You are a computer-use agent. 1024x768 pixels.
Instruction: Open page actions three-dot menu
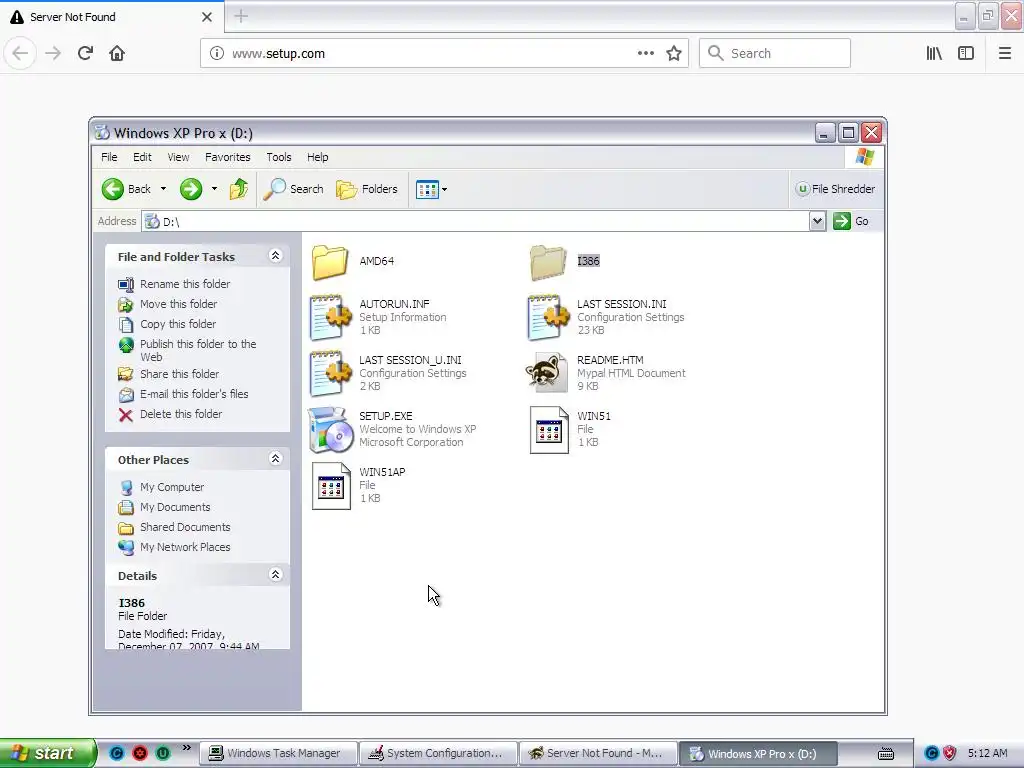[x=646, y=54]
